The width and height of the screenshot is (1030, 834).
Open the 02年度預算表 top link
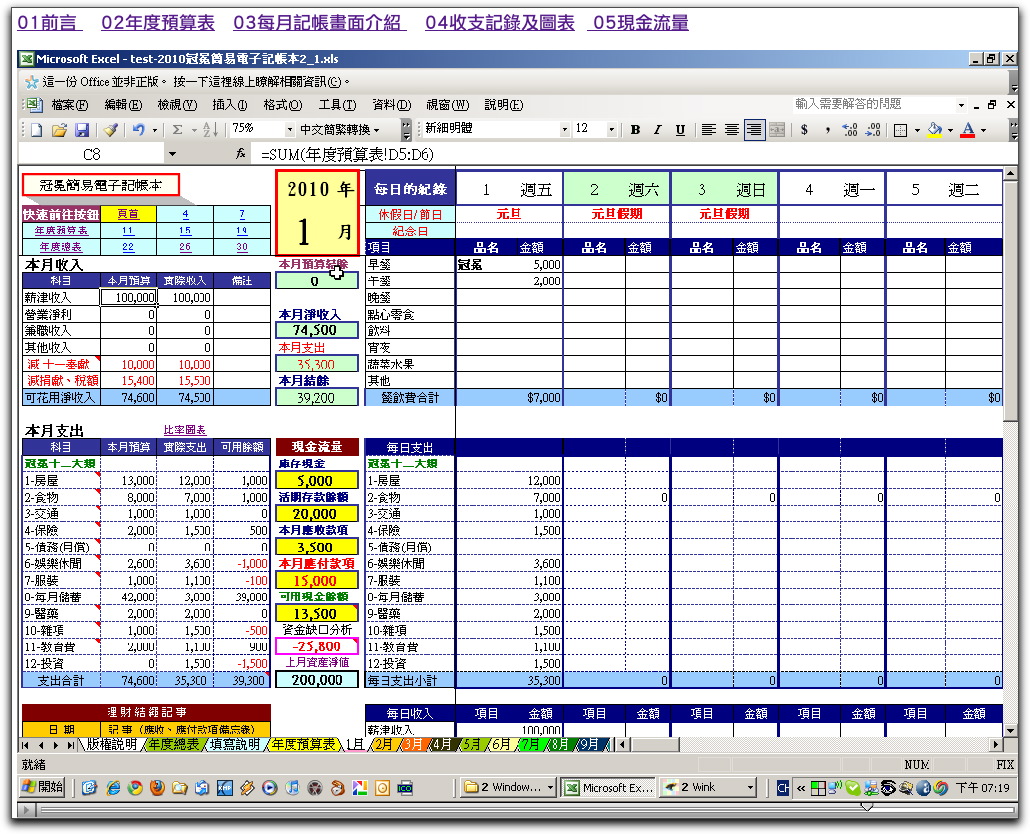tap(158, 23)
